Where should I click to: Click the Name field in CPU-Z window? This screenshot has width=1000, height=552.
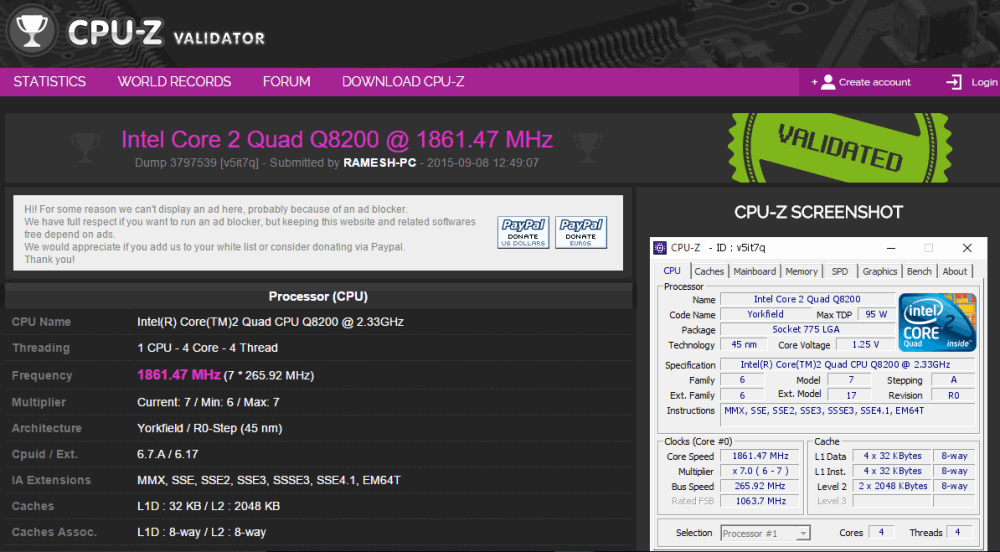(807, 300)
